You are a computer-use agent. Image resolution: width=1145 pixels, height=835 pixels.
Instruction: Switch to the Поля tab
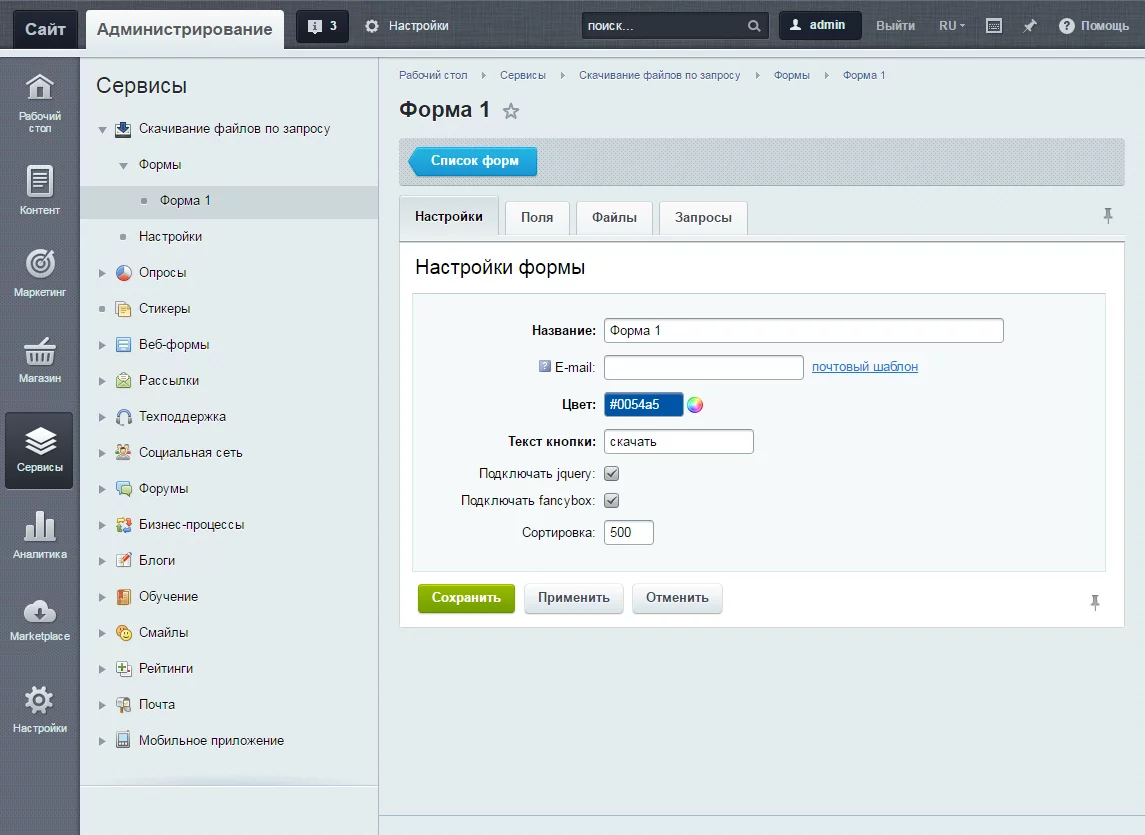click(x=537, y=217)
